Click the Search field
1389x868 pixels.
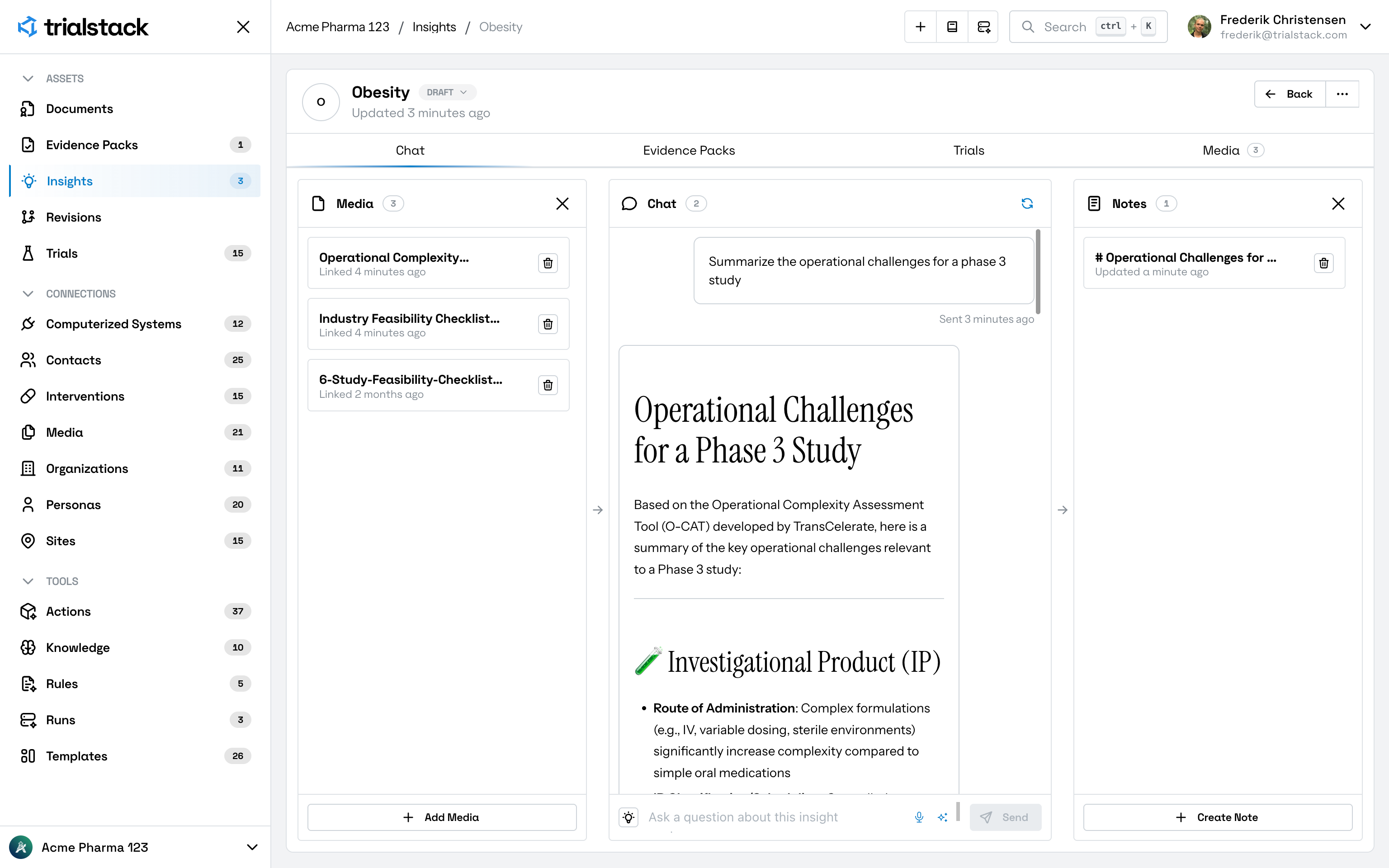(x=1088, y=27)
